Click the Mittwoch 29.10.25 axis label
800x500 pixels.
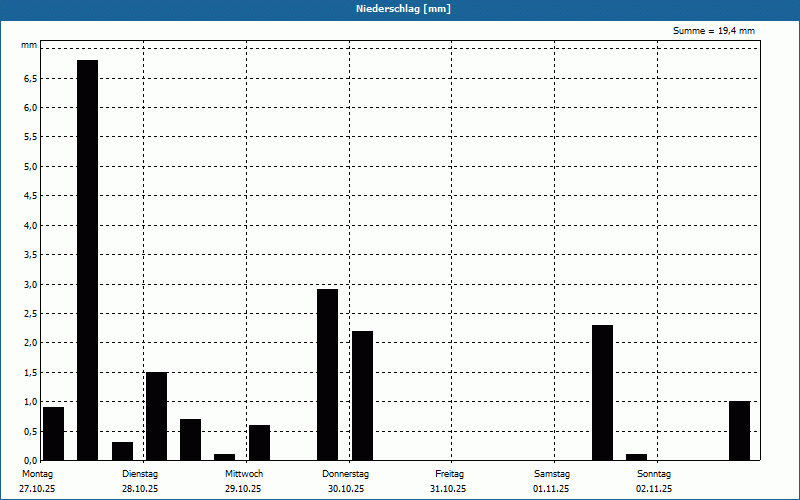pos(243,481)
